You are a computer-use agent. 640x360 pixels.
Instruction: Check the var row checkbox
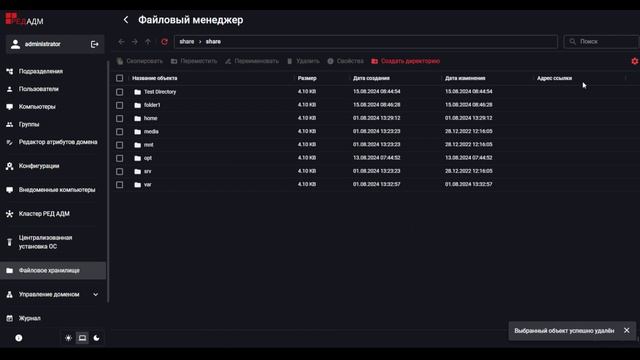pyautogui.click(x=120, y=185)
